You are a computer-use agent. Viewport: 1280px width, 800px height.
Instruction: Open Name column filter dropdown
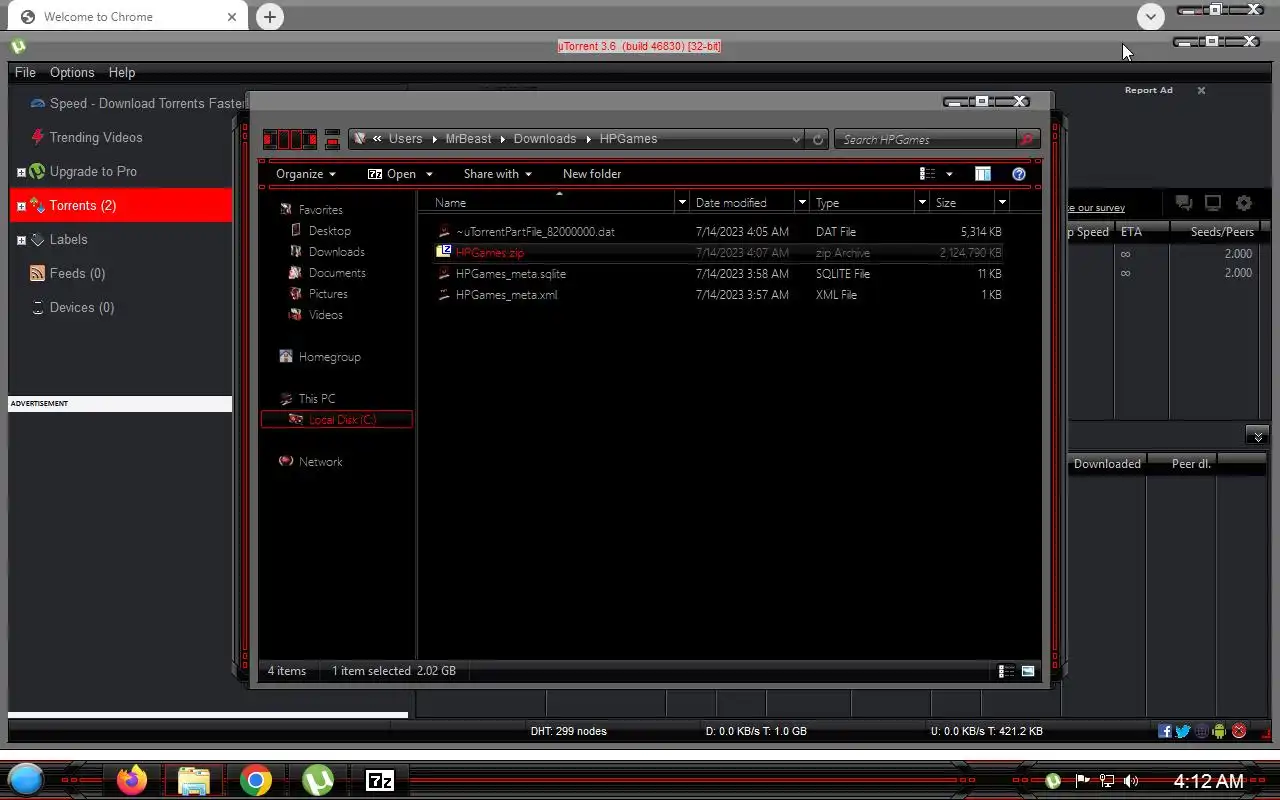(x=682, y=203)
